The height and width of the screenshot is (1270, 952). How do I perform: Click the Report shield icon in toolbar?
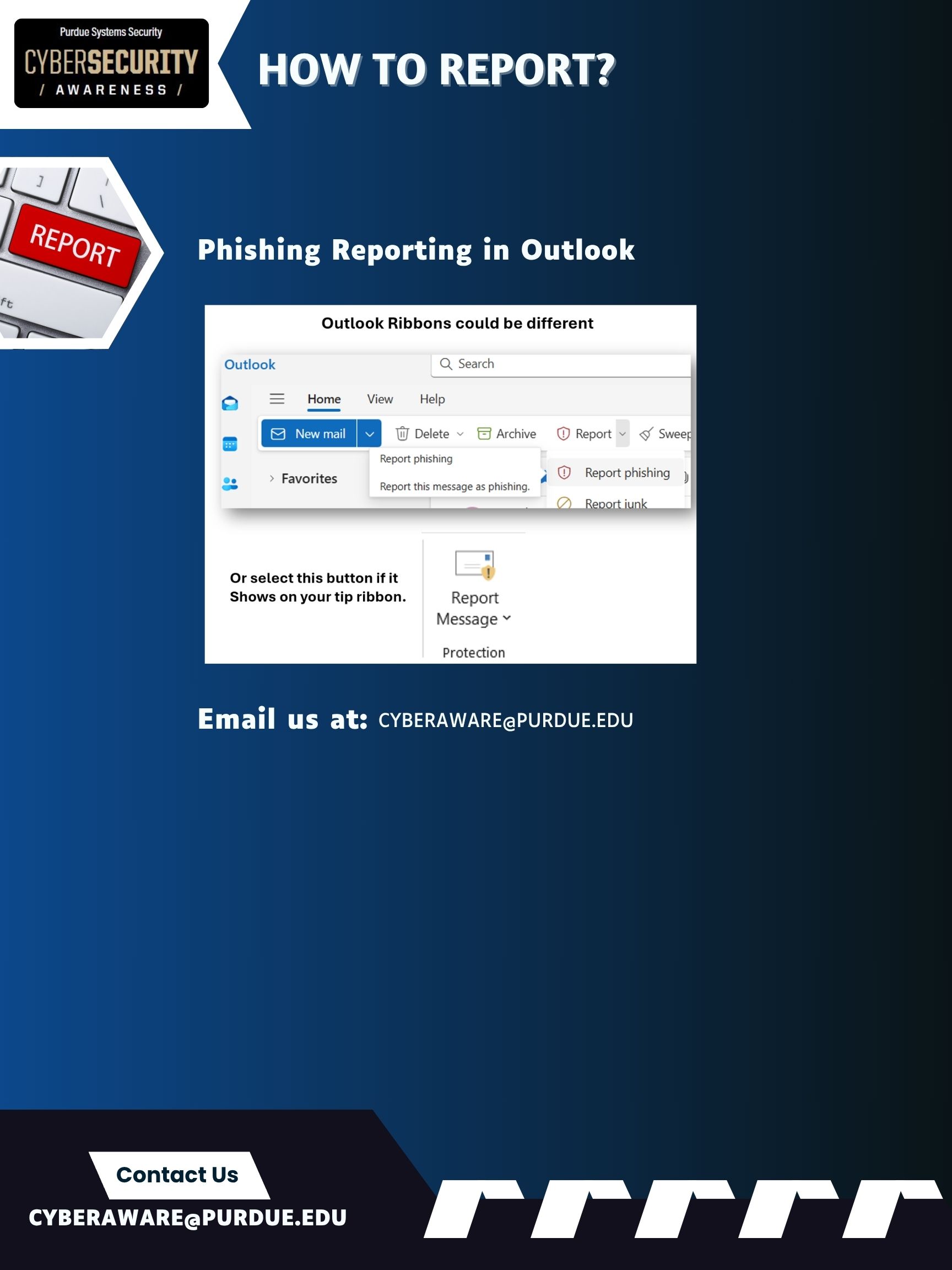pyautogui.click(x=564, y=433)
